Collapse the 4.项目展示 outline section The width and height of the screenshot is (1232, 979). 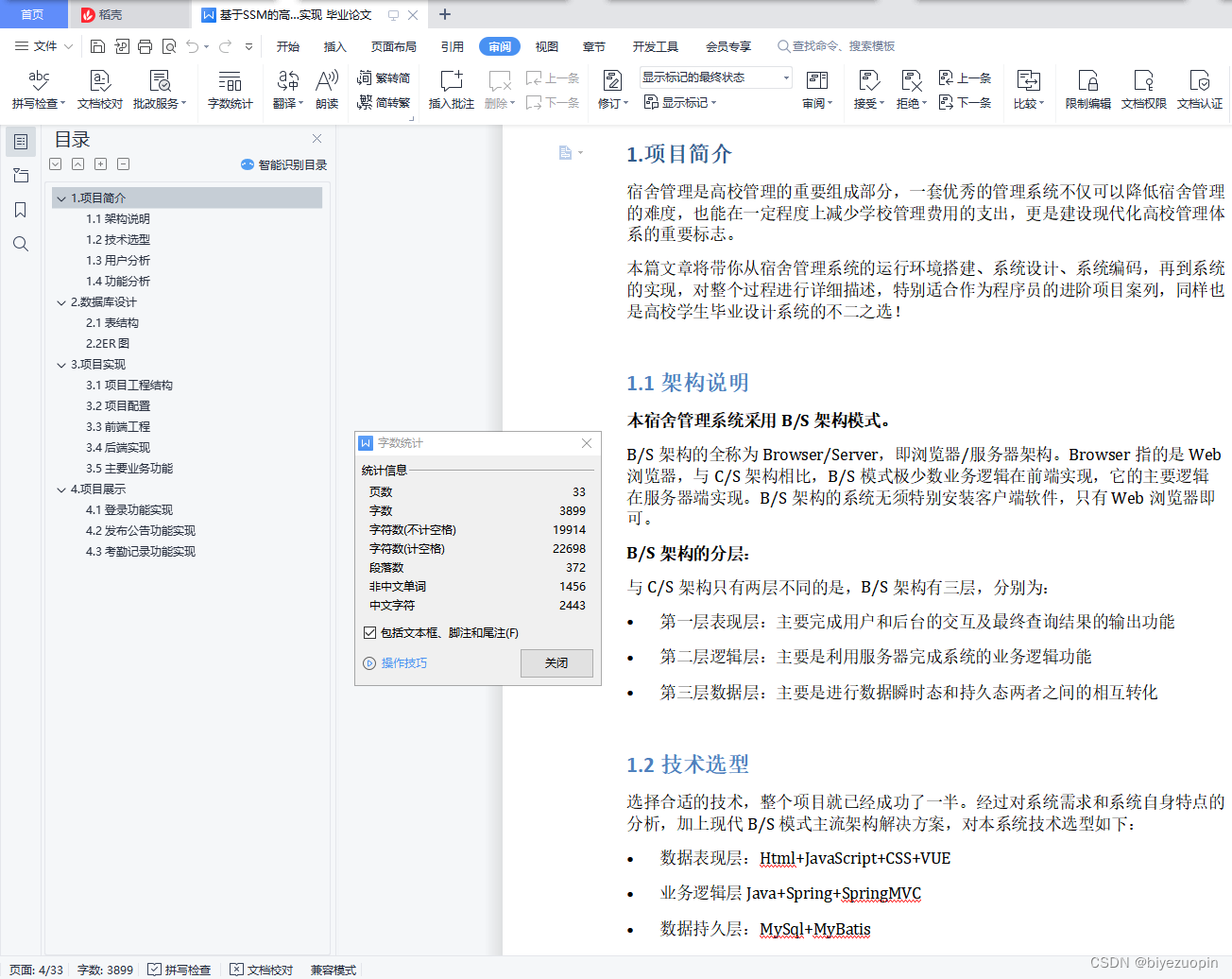(61, 489)
